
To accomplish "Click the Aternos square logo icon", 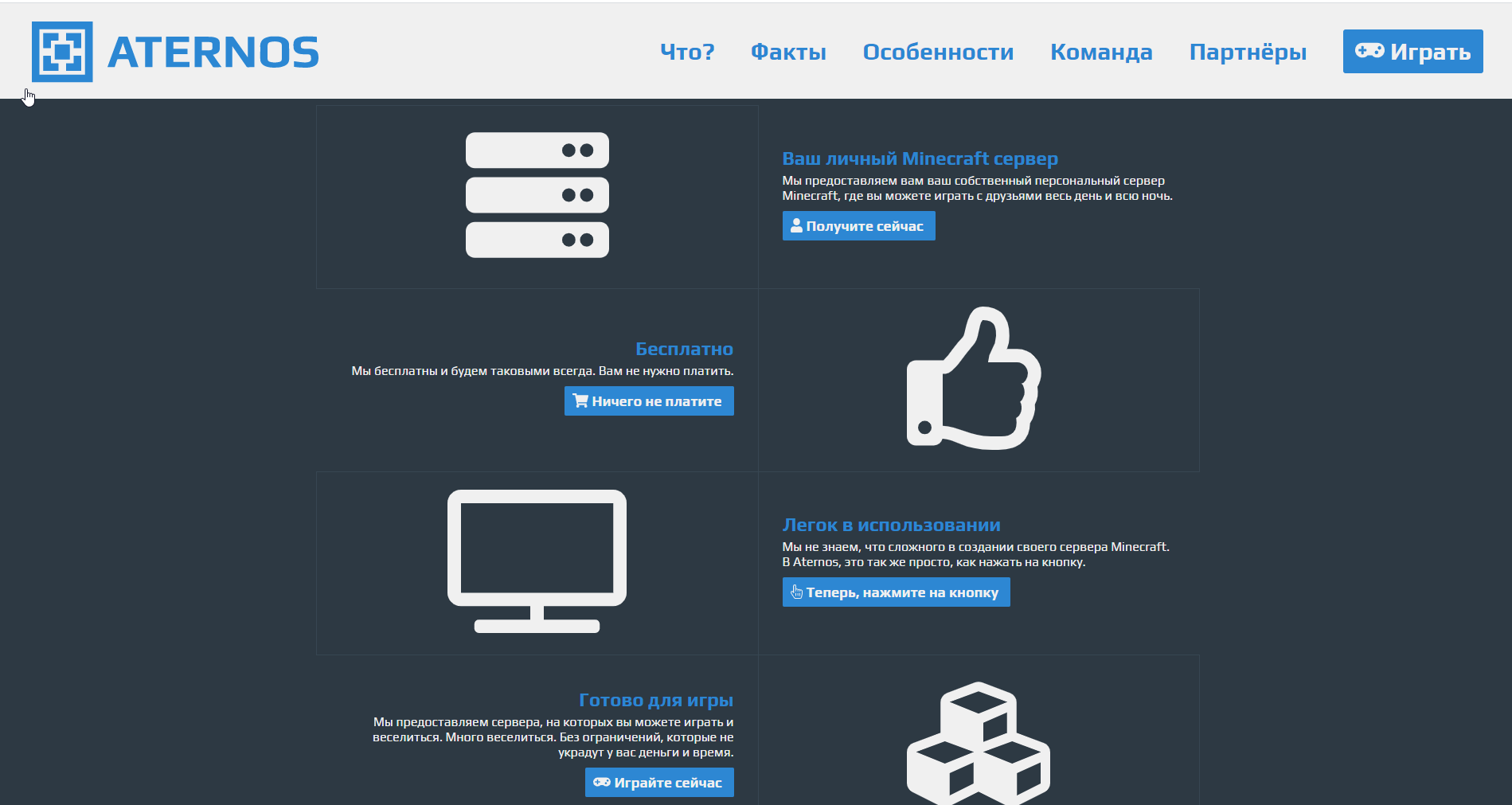I will pyautogui.click(x=62, y=52).
